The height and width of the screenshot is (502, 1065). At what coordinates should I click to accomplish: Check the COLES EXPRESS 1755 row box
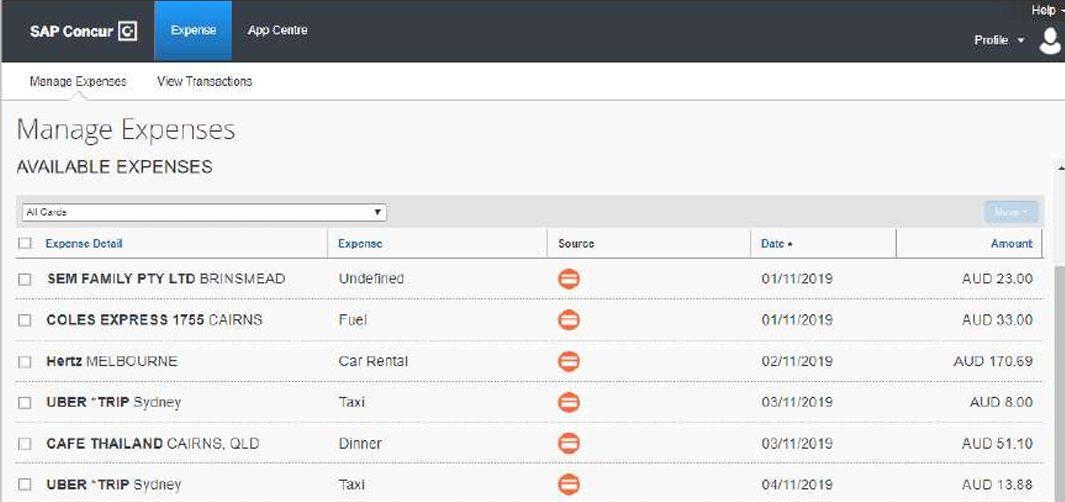coord(25,321)
